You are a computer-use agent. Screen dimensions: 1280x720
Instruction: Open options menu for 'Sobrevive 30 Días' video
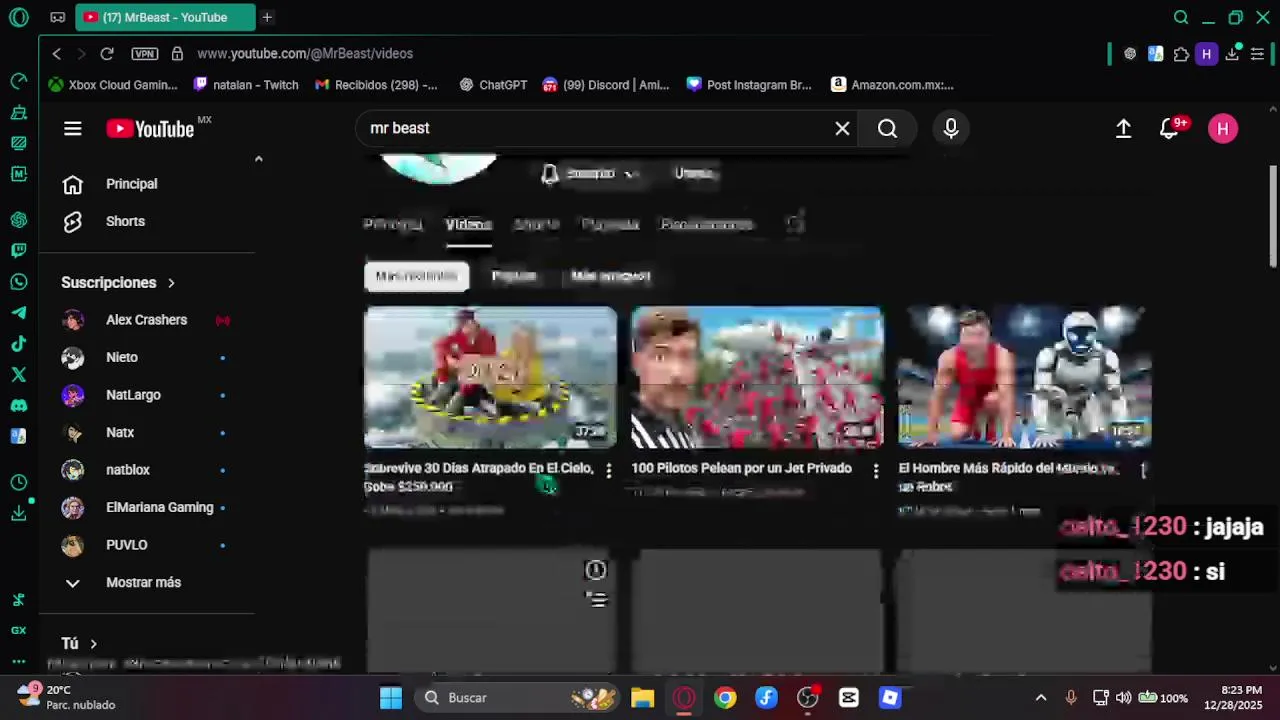point(608,471)
